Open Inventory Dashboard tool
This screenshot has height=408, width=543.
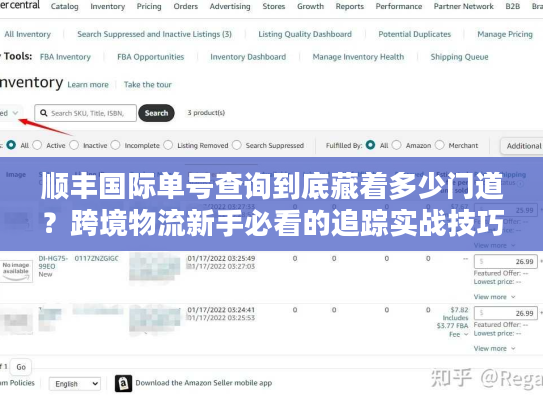tap(248, 57)
